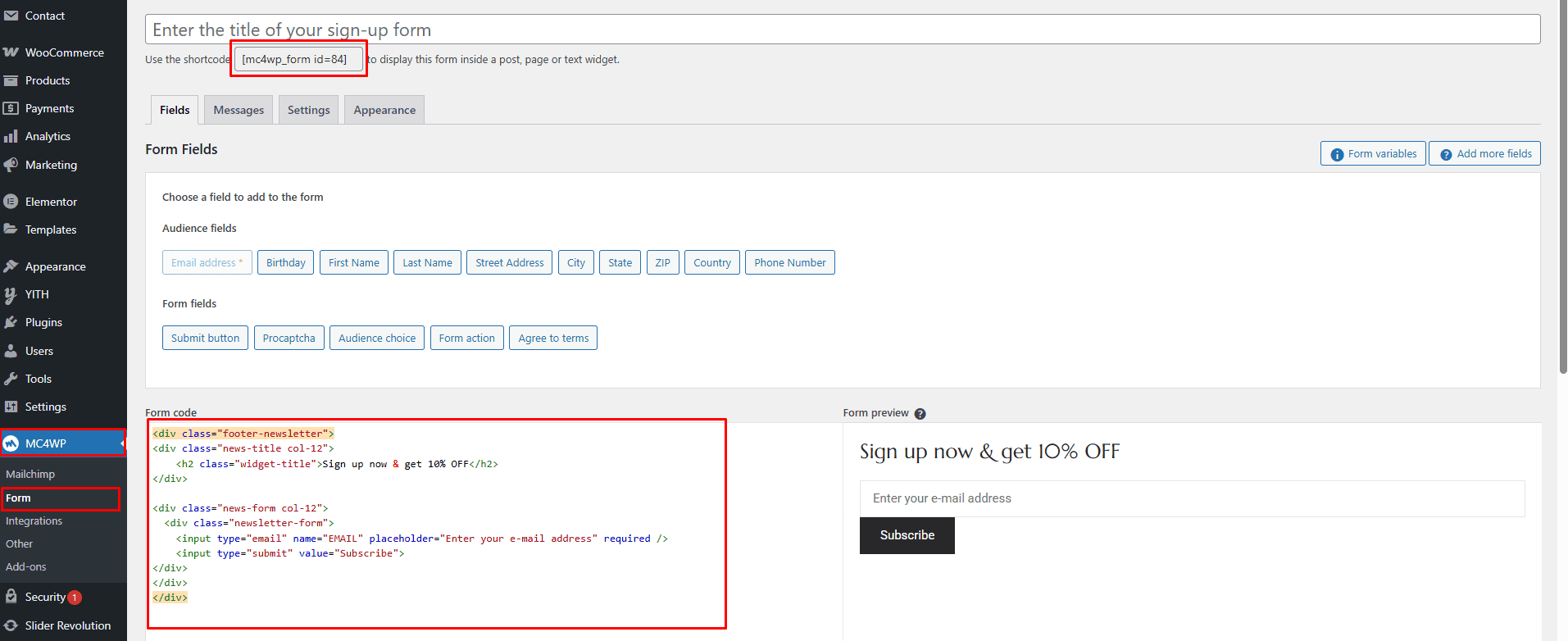Click the preview e-mail address input
The height and width of the screenshot is (641, 1568).
click(1193, 498)
